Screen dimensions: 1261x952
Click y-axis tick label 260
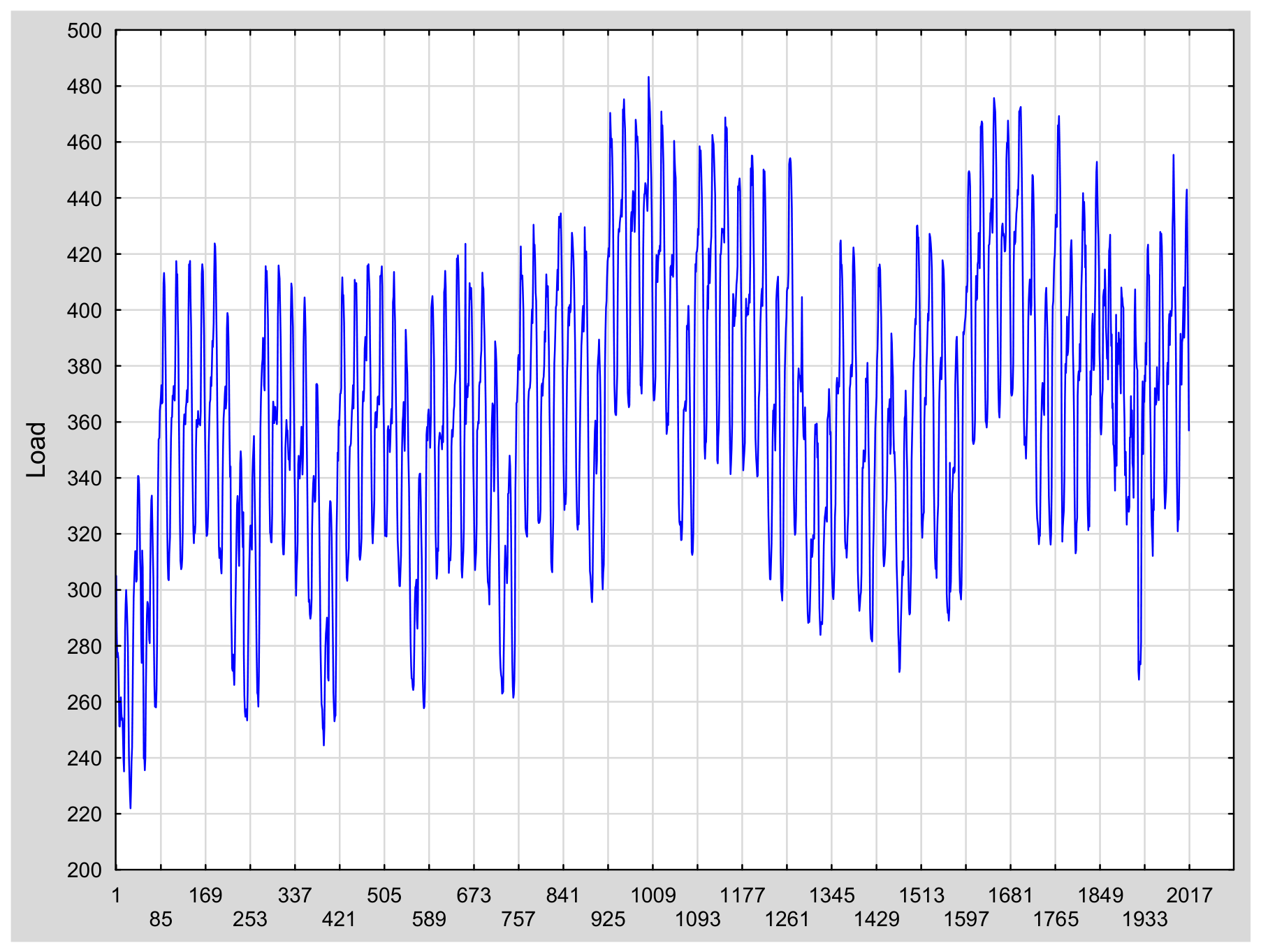pyautogui.click(x=85, y=703)
